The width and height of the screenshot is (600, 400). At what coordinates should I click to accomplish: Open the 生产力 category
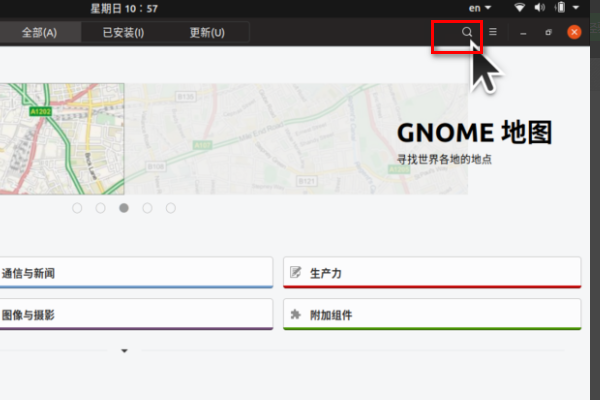[x=432, y=273]
